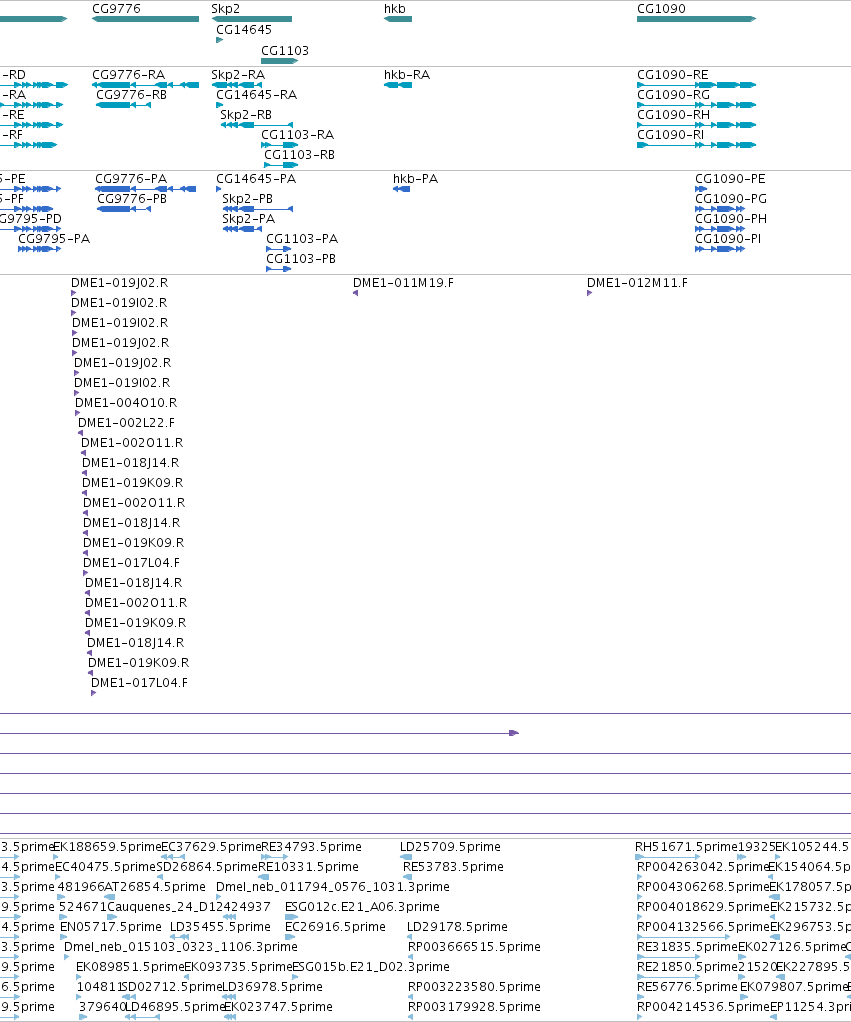Screen dimensions: 851x1022
Task: Click protein CG1090-PH label
Action: point(730,218)
